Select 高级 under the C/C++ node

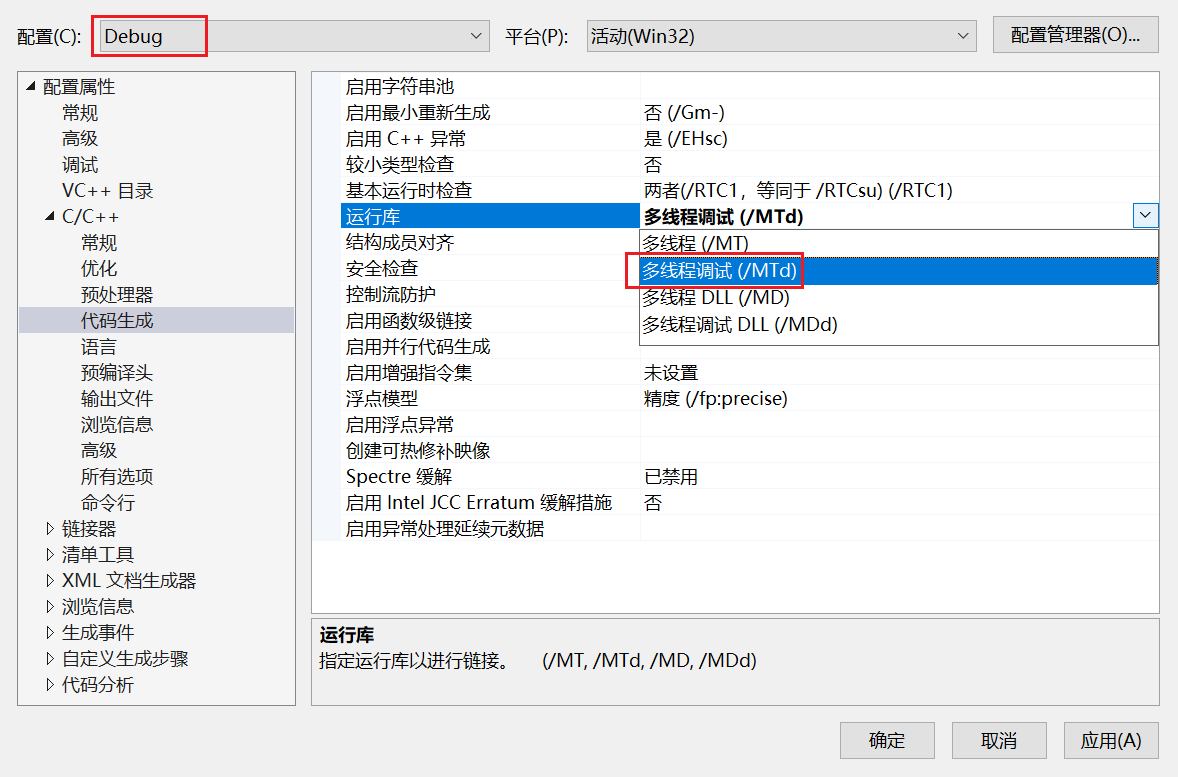[x=99, y=450]
